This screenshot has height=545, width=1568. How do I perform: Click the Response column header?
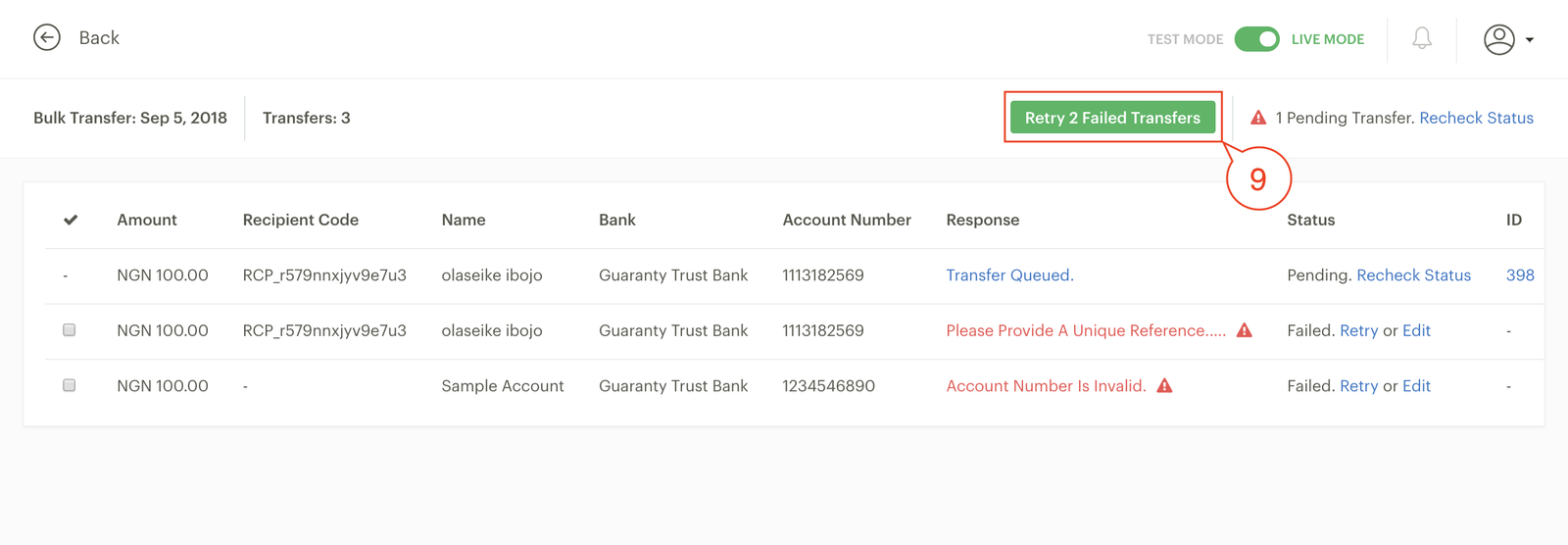pyautogui.click(x=983, y=220)
